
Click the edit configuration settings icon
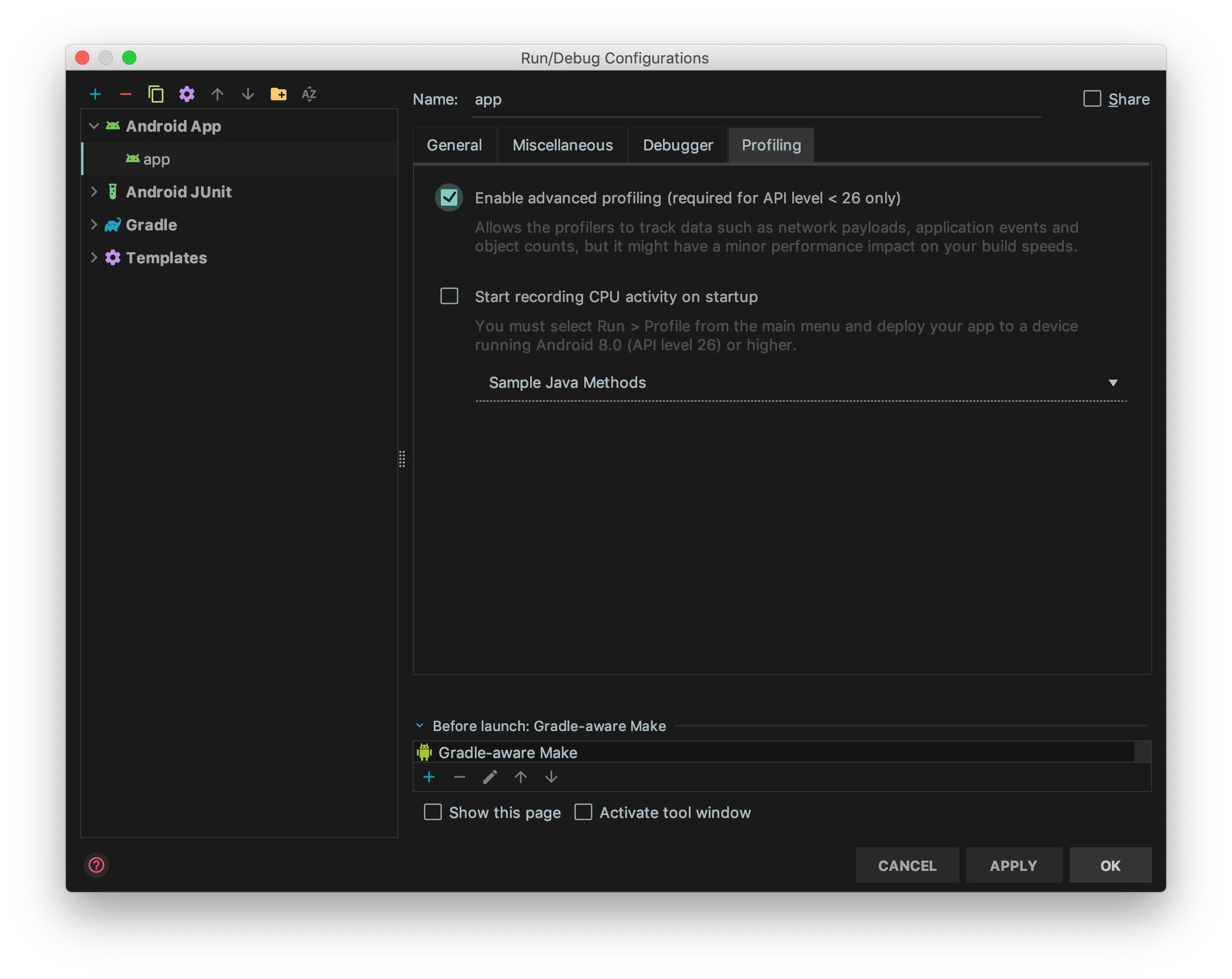188,94
